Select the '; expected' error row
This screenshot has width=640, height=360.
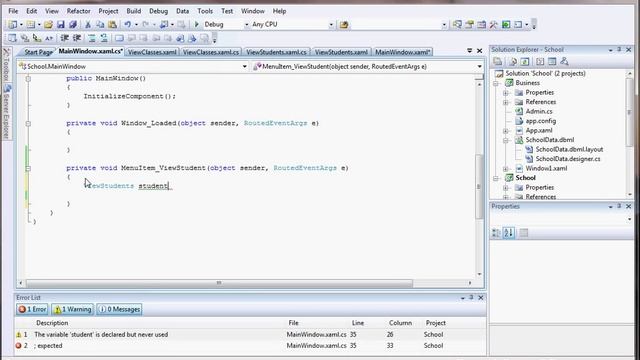[250, 346]
